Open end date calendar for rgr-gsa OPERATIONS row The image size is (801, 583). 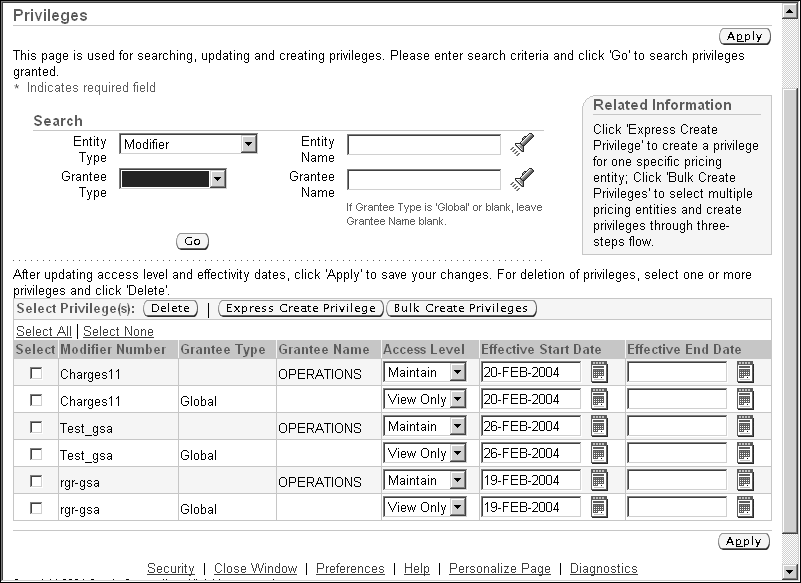[x=745, y=480]
